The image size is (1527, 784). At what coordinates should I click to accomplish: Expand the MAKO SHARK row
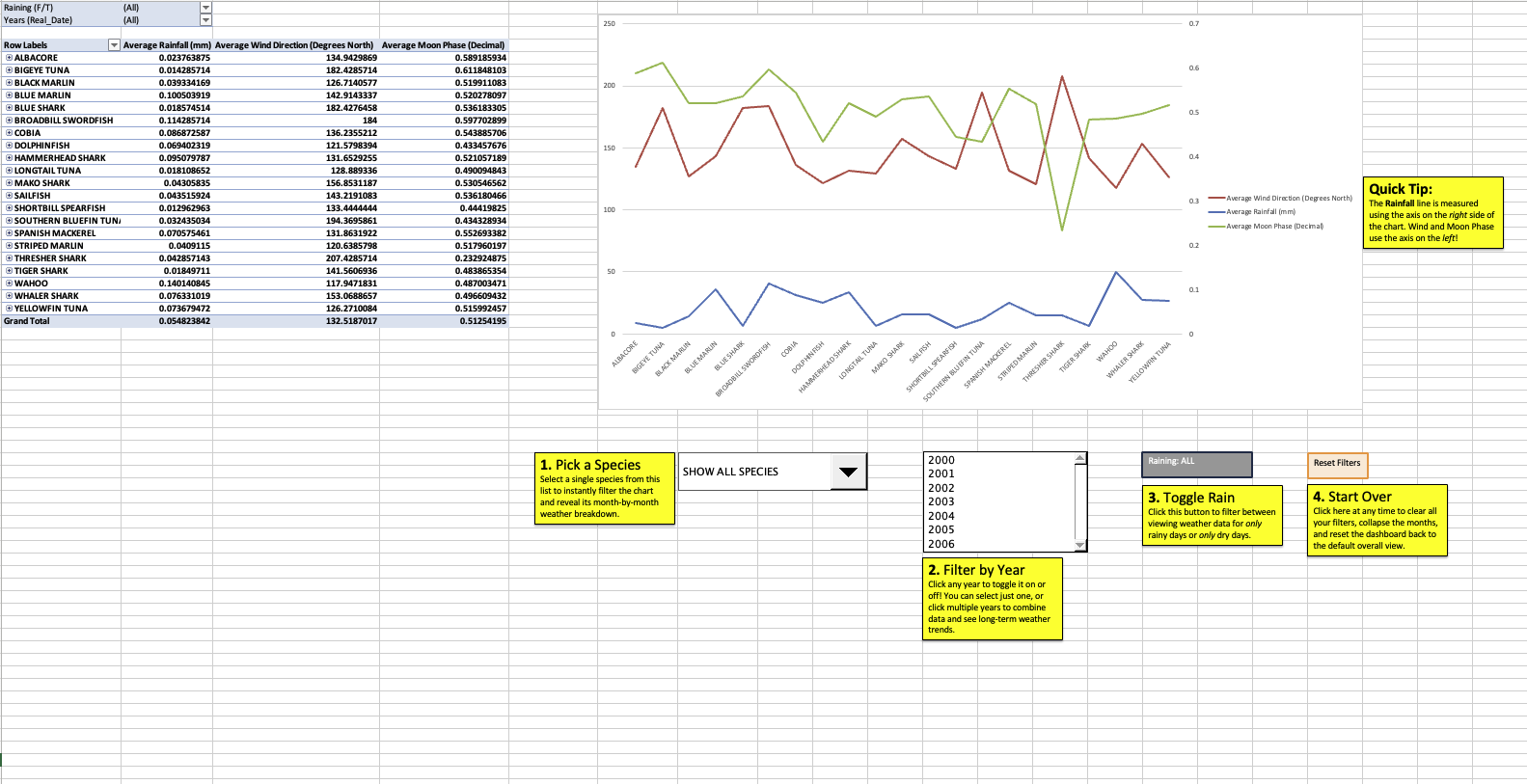9,183
